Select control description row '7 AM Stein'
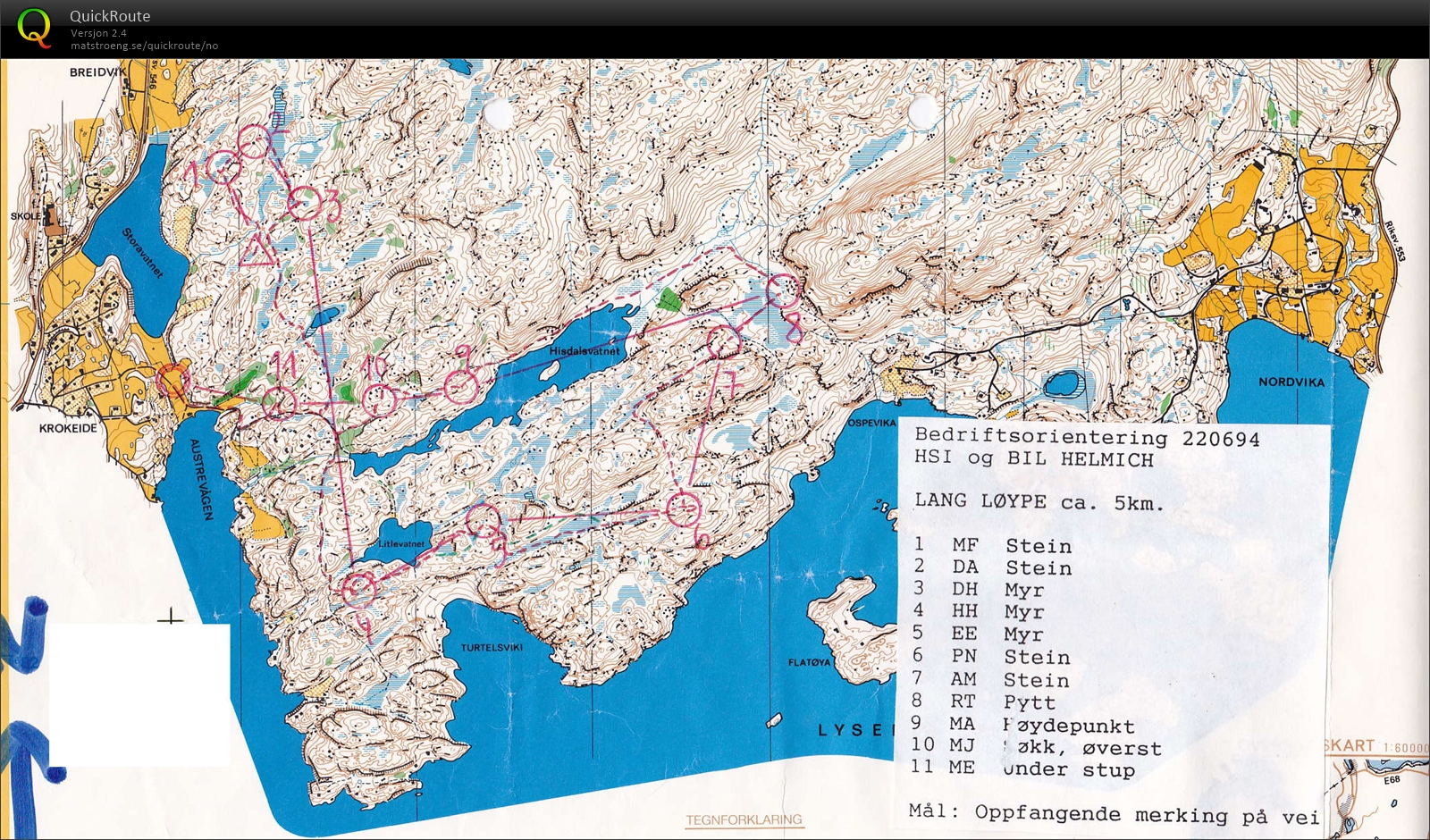This screenshot has width=1430, height=840. point(992,679)
